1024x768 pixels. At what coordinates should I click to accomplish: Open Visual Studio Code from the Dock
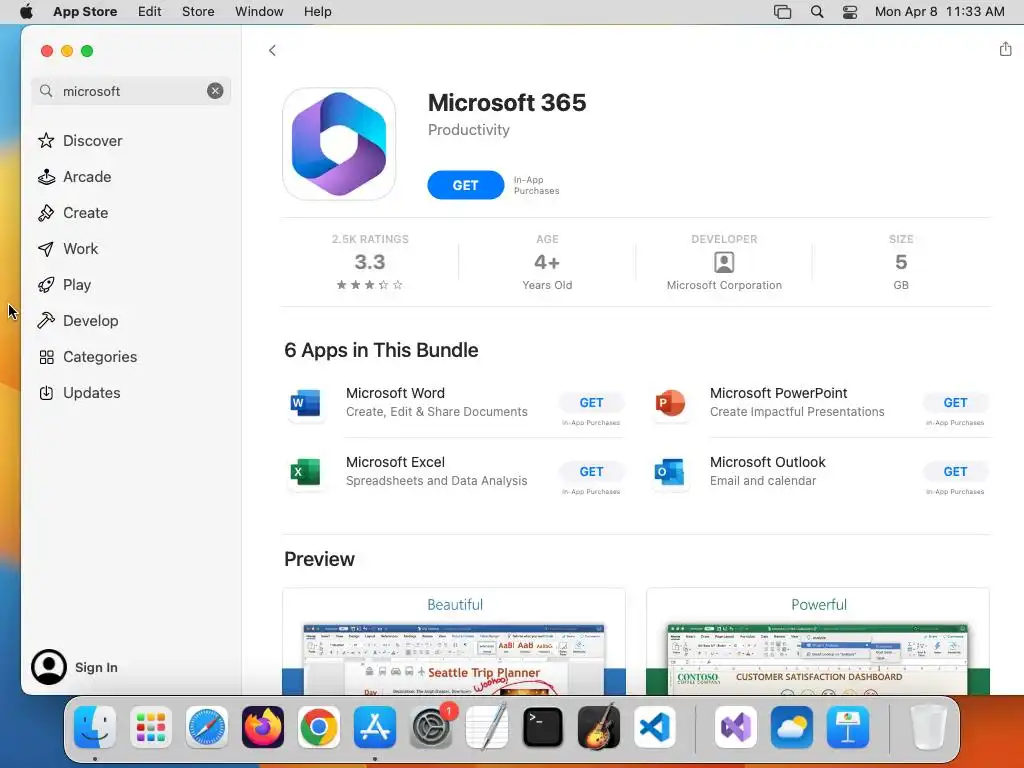coord(654,727)
